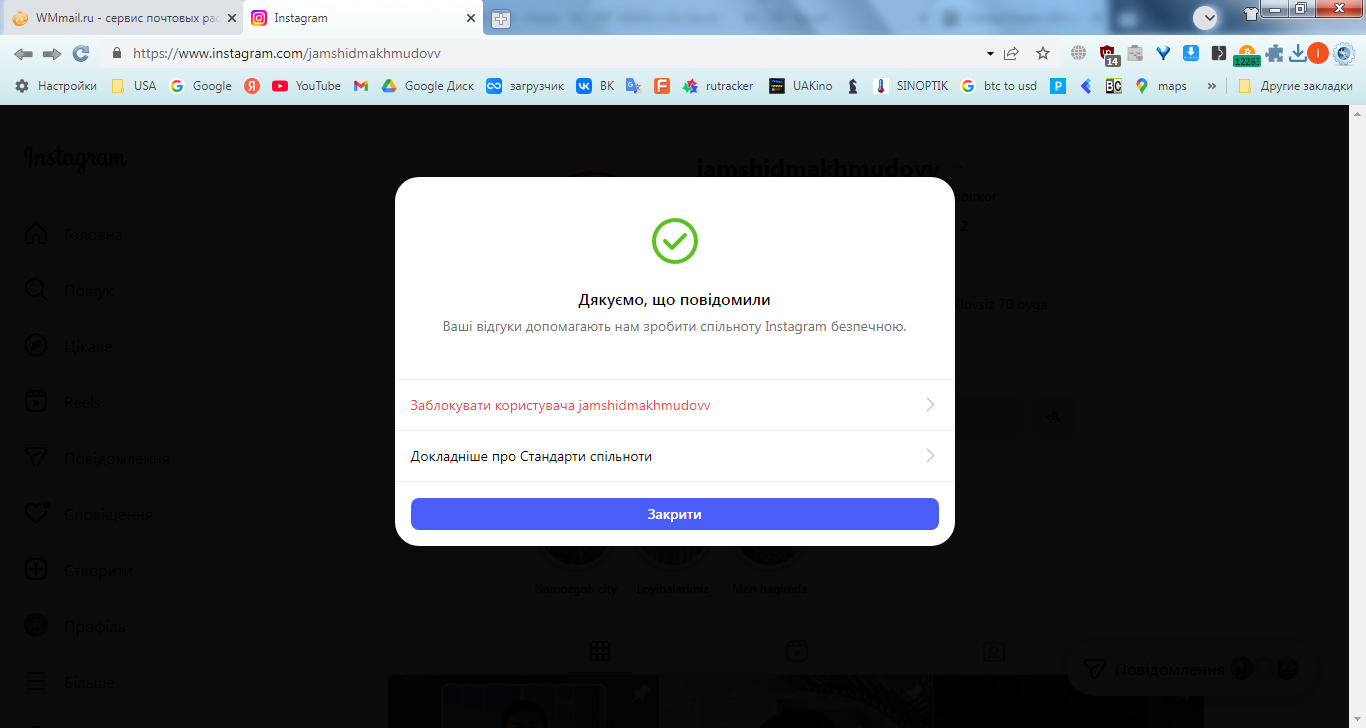Open the maps bookmark

click(x=1161, y=86)
